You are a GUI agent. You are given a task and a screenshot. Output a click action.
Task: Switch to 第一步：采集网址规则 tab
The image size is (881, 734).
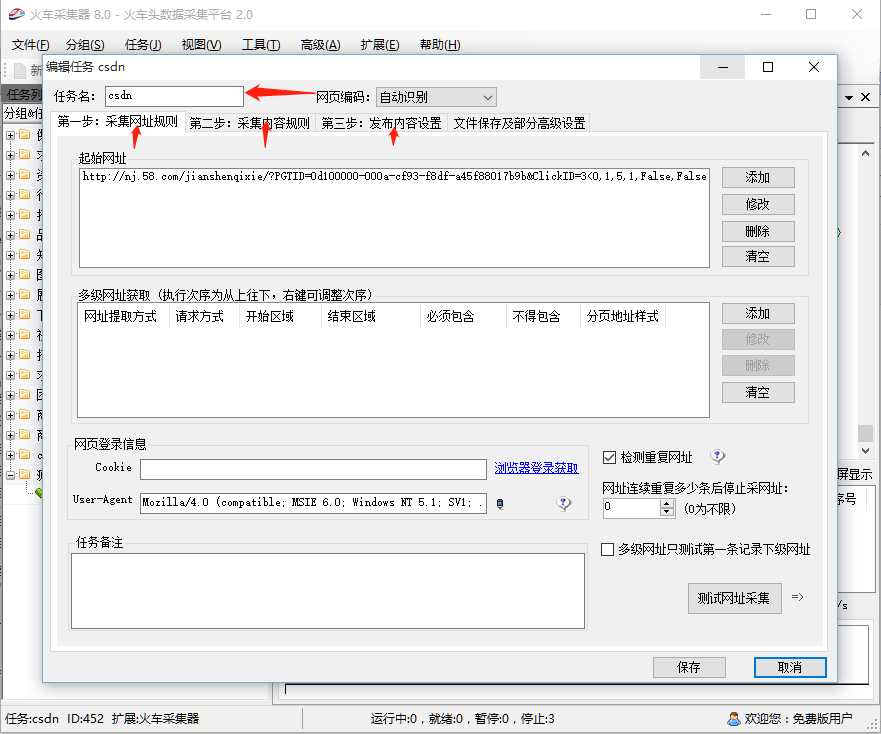(118, 121)
